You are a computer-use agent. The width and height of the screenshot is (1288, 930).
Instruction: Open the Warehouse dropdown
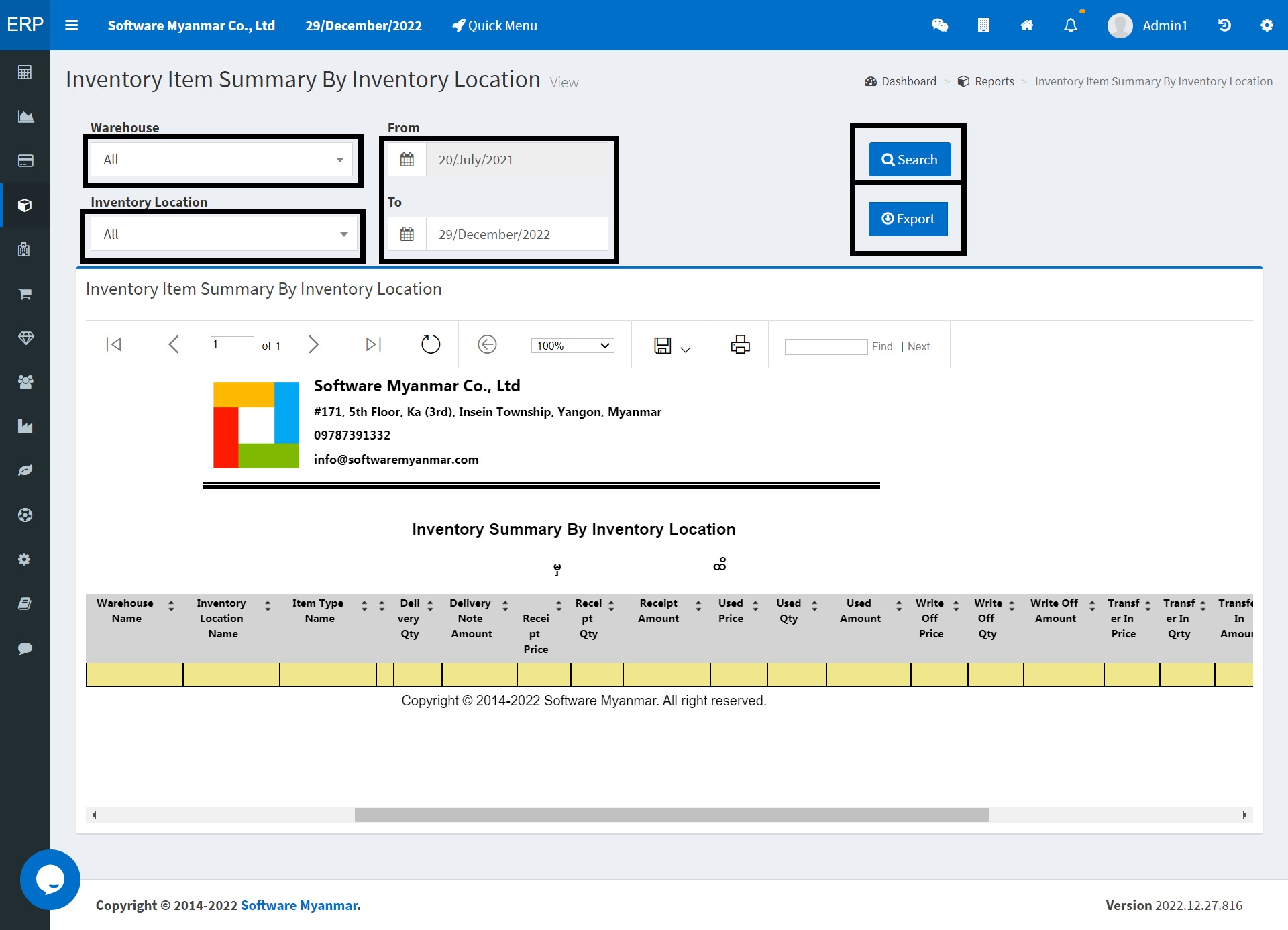click(222, 160)
